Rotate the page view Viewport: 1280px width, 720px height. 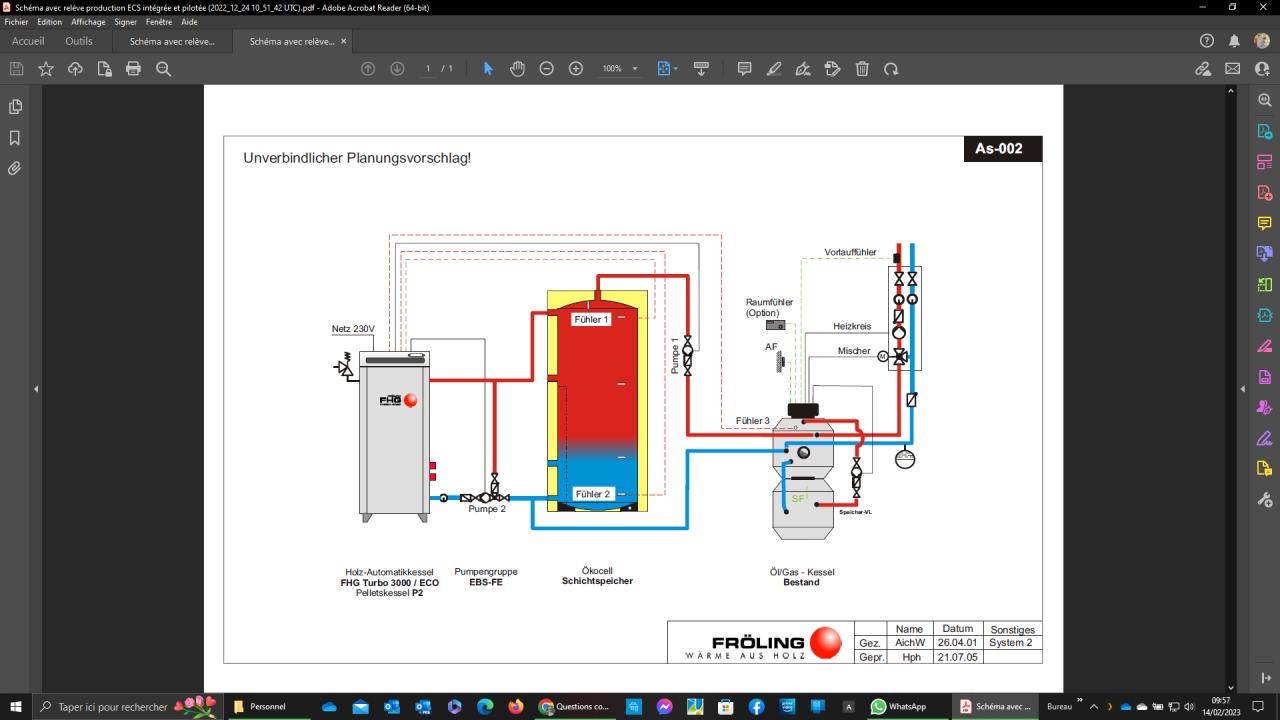[x=891, y=69]
